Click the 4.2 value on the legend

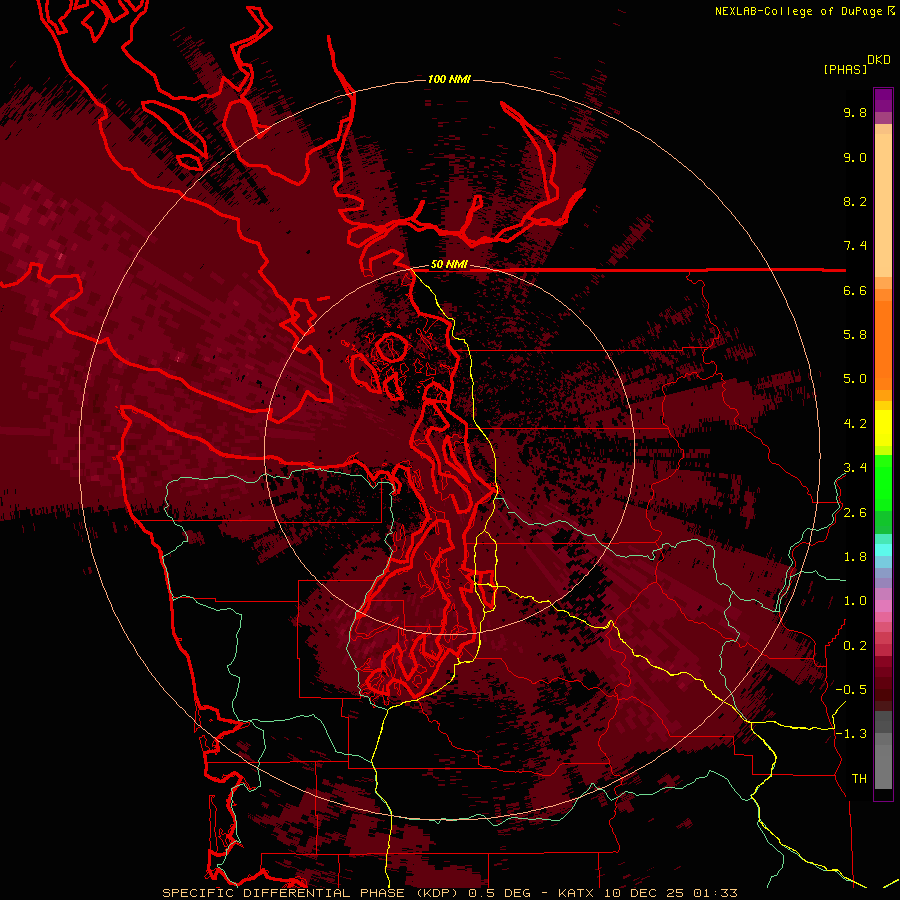click(x=855, y=424)
